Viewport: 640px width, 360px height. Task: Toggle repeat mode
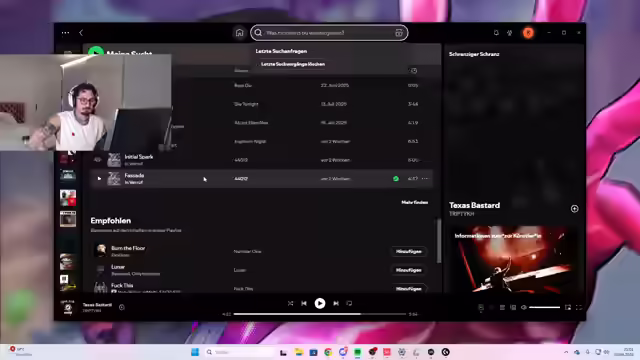(349, 303)
